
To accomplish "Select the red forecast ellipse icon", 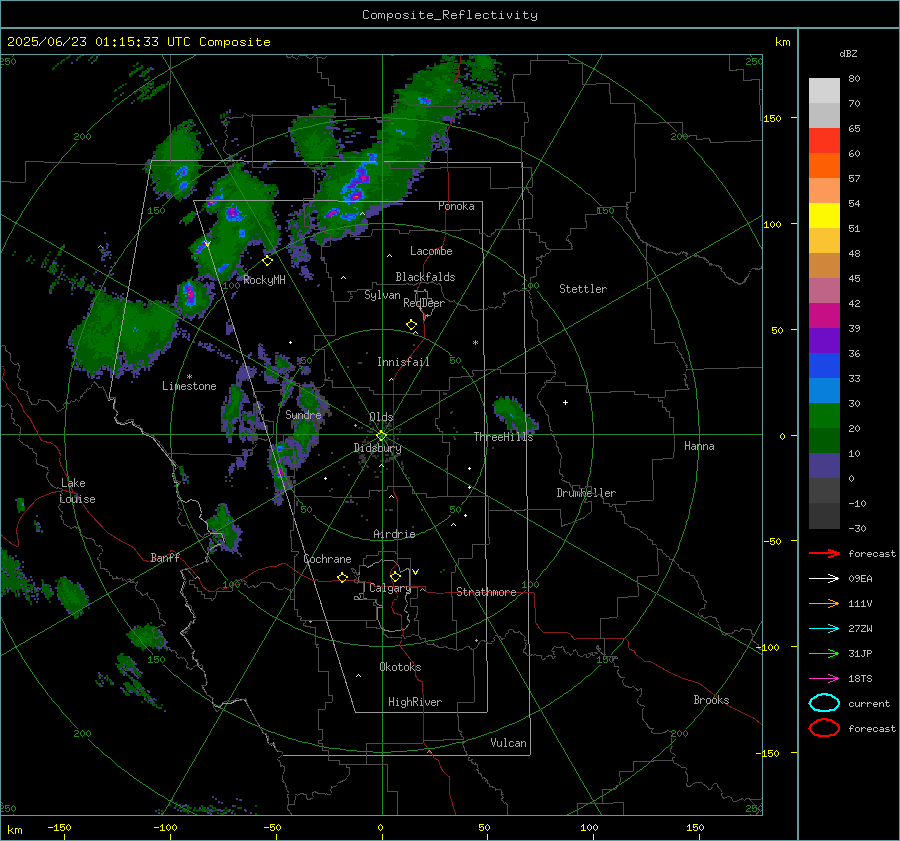I will point(824,728).
